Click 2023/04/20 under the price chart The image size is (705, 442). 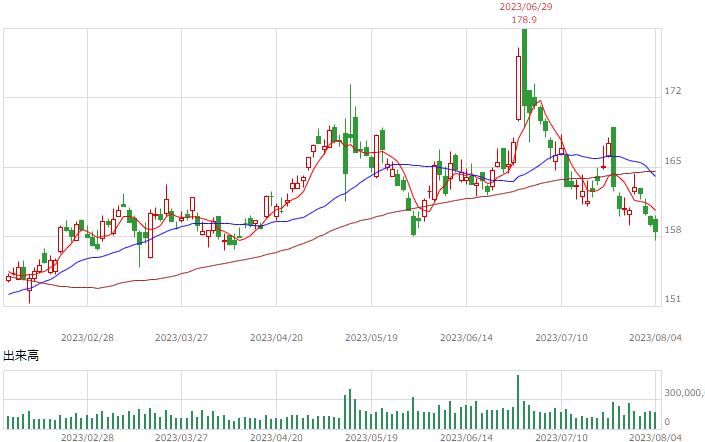[277, 338]
